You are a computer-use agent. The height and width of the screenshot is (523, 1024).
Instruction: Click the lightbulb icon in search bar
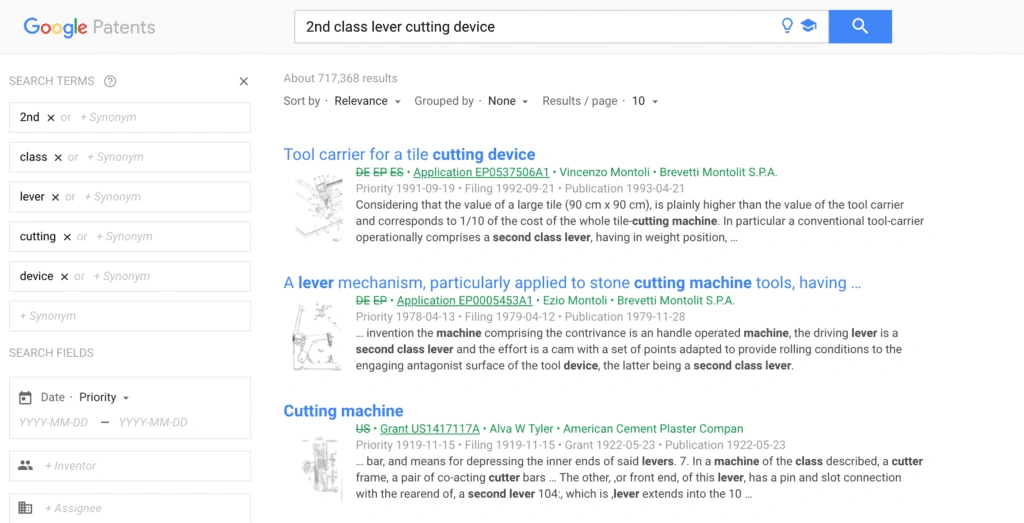click(788, 26)
